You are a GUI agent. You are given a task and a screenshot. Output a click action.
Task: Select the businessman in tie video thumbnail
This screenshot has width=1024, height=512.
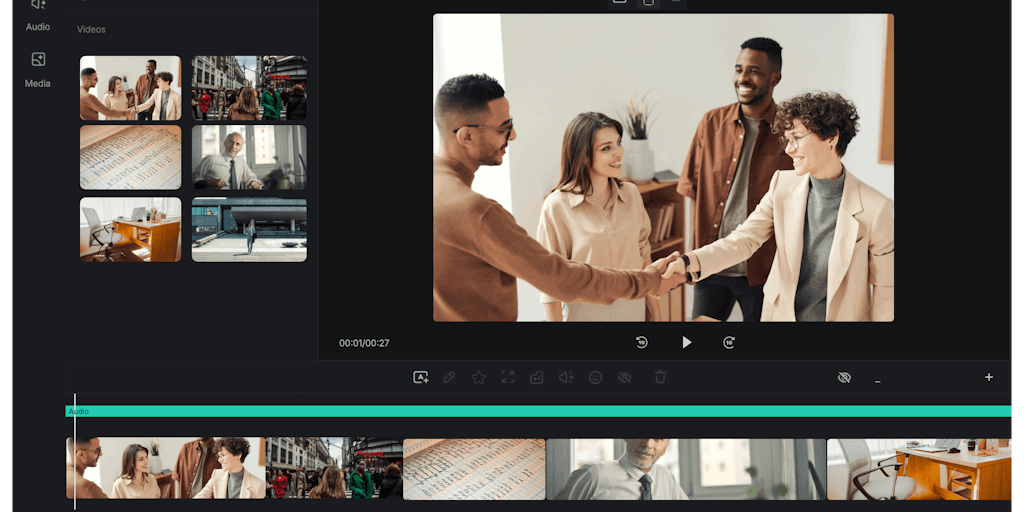click(x=249, y=157)
